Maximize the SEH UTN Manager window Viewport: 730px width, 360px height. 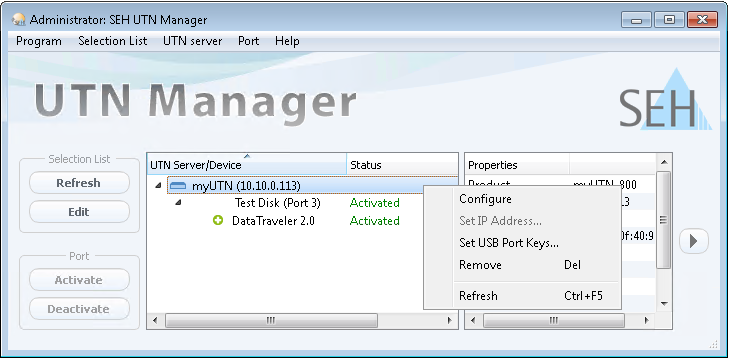pos(669,20)
